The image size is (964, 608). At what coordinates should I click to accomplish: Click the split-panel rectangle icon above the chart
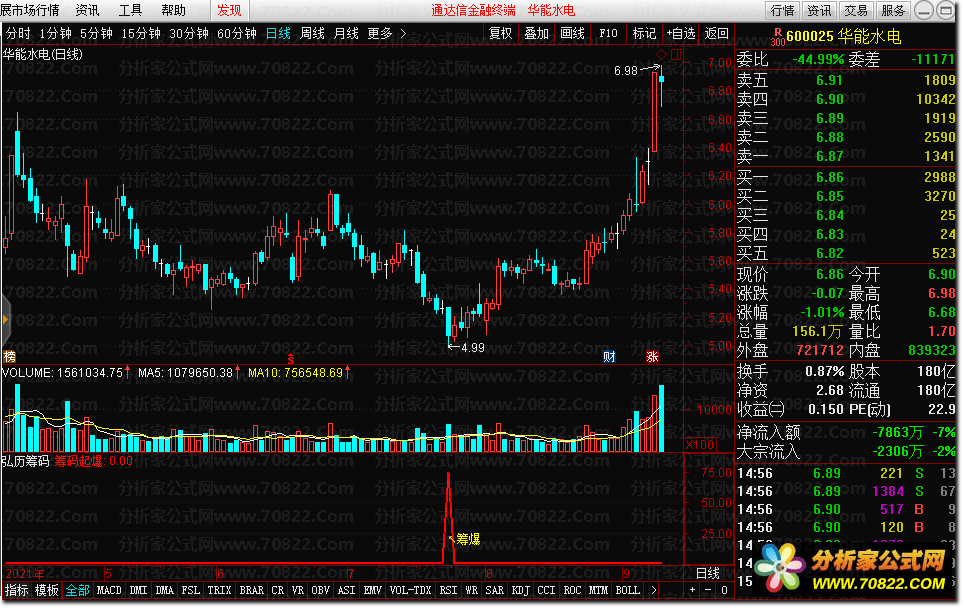(676, 54)
